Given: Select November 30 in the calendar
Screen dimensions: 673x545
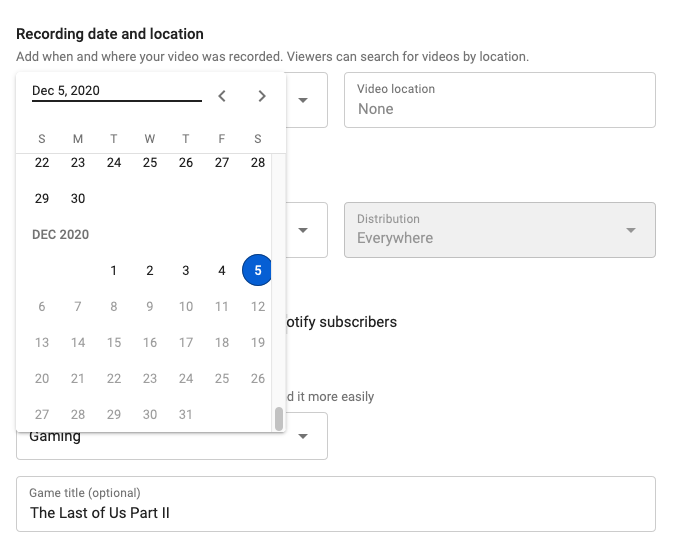Looking at the screenshot, I should point(78,198).
